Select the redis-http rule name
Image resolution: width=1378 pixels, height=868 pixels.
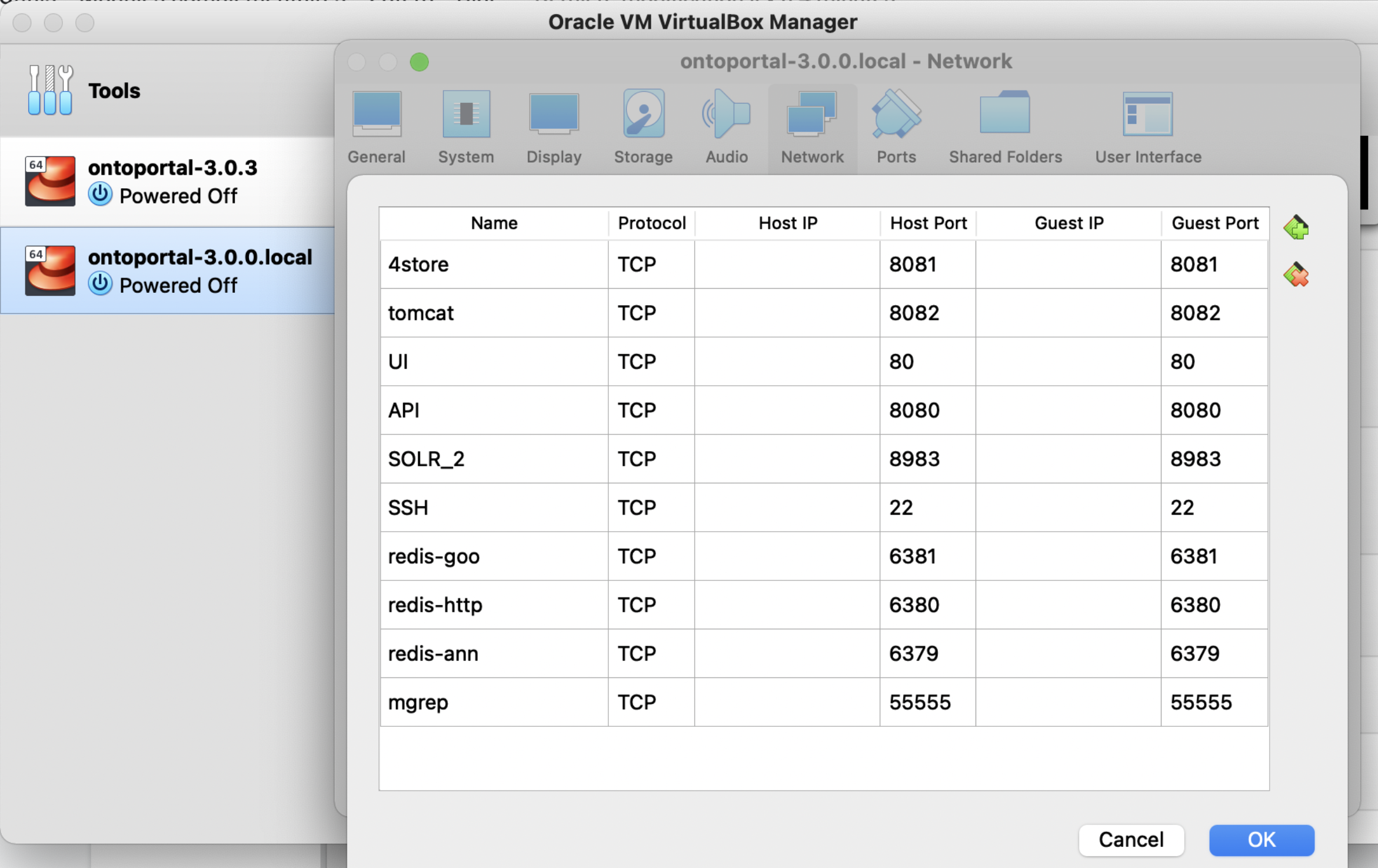494,605
